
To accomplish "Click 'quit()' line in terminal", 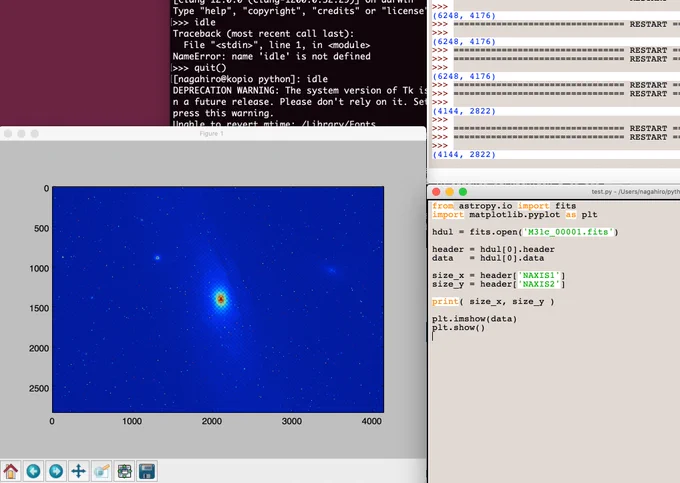I will tap(199, 68).
